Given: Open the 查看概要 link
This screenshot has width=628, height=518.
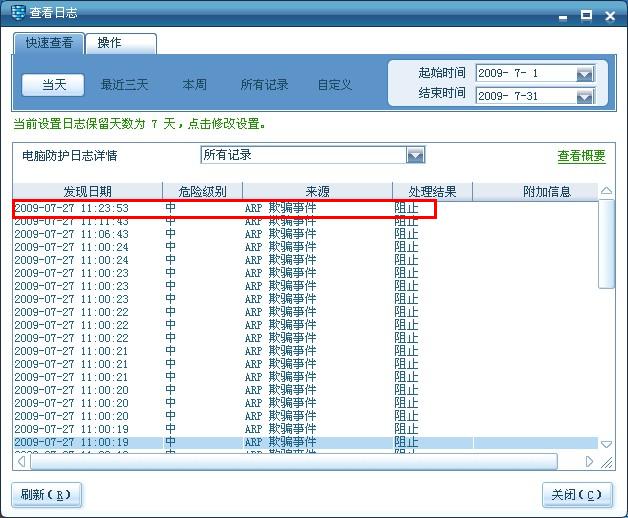Looking at the screenshot, I should (x=581, y=156).
